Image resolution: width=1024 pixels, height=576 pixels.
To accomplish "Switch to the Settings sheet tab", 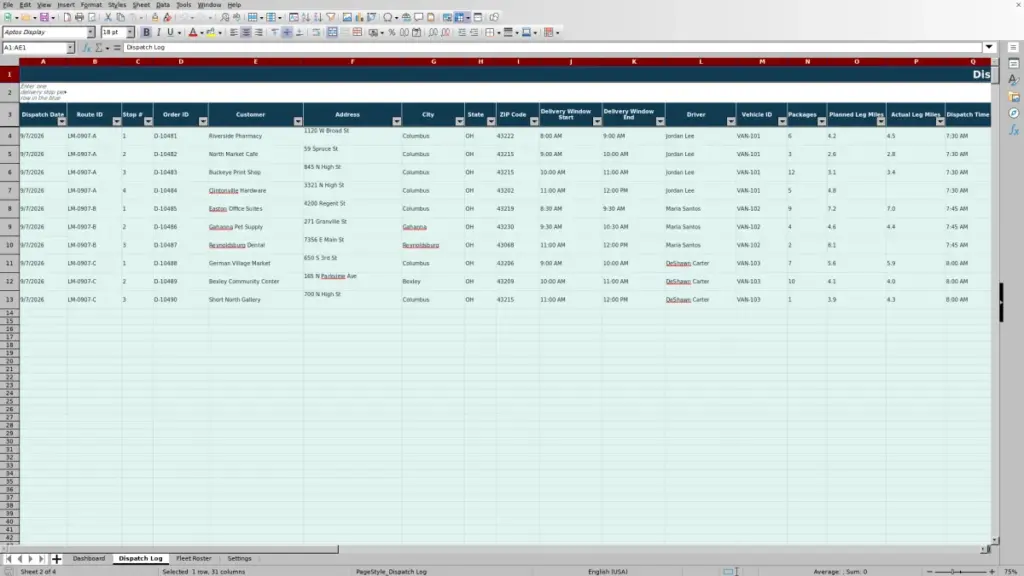I will [x=240, y=558].
